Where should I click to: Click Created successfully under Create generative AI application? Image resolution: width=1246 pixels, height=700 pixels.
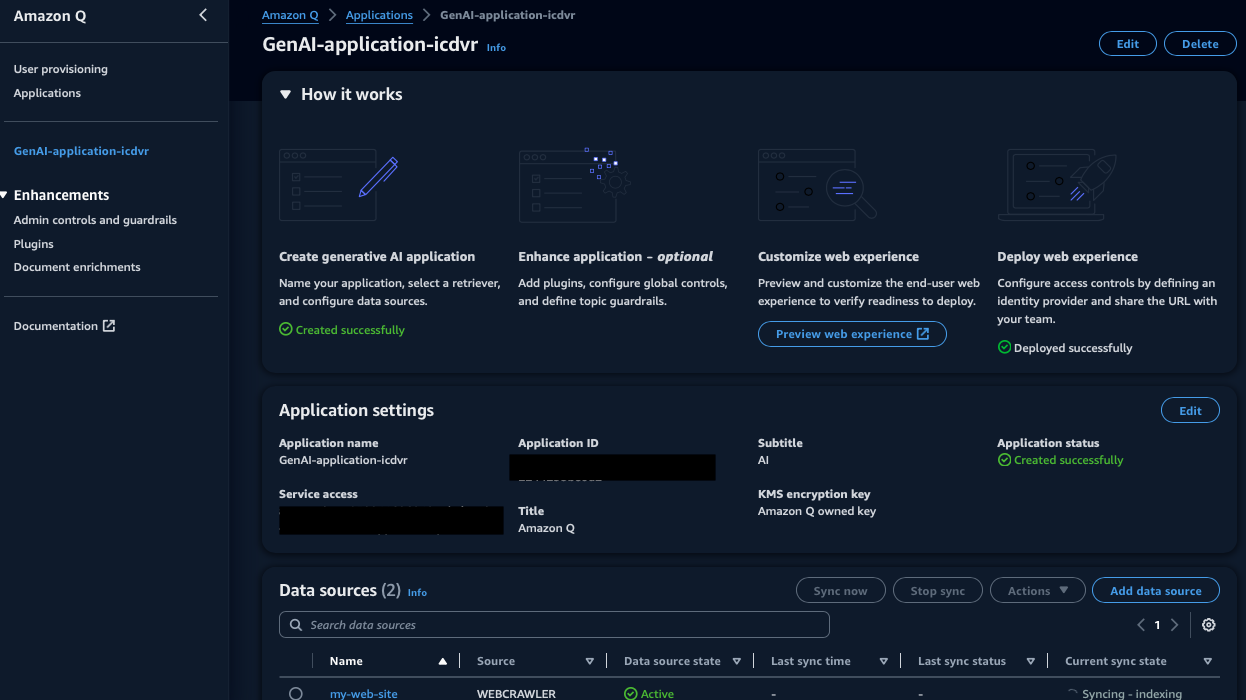pos(350,330)
